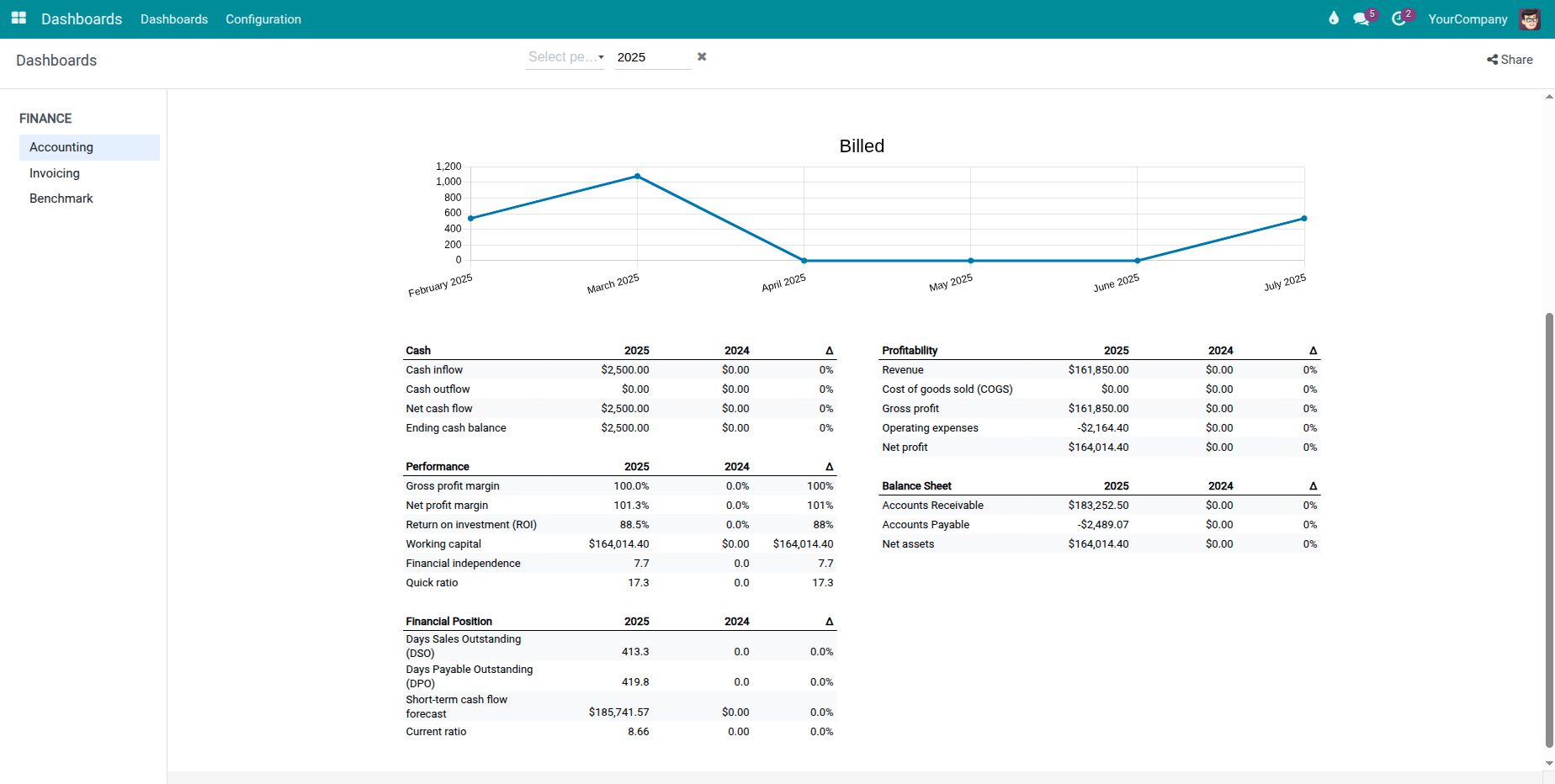Click the Dashboards breadcrumb link
The height and width of the screenshot is (784, 1555).
pos(56,60)
